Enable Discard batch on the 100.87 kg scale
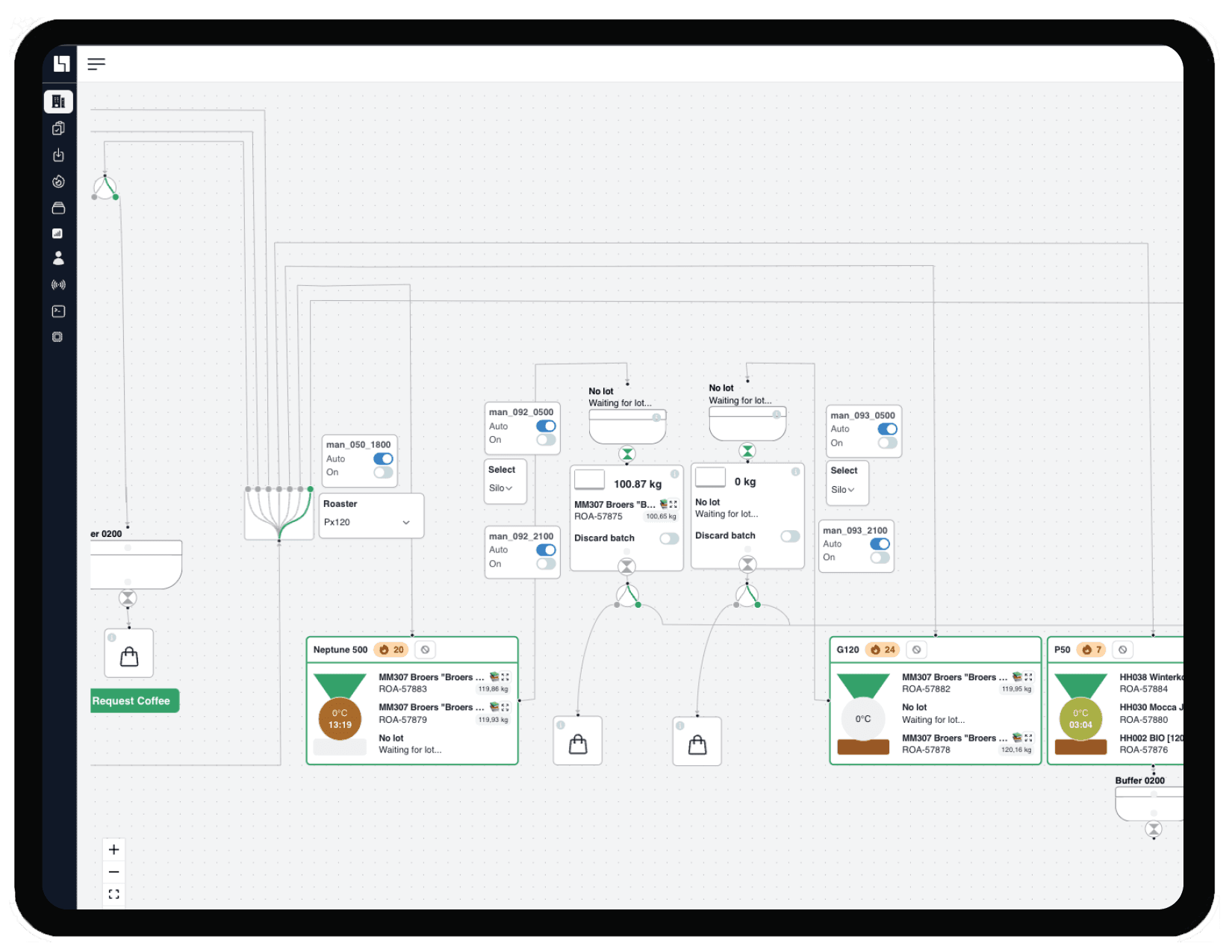 tap(669, 538)
